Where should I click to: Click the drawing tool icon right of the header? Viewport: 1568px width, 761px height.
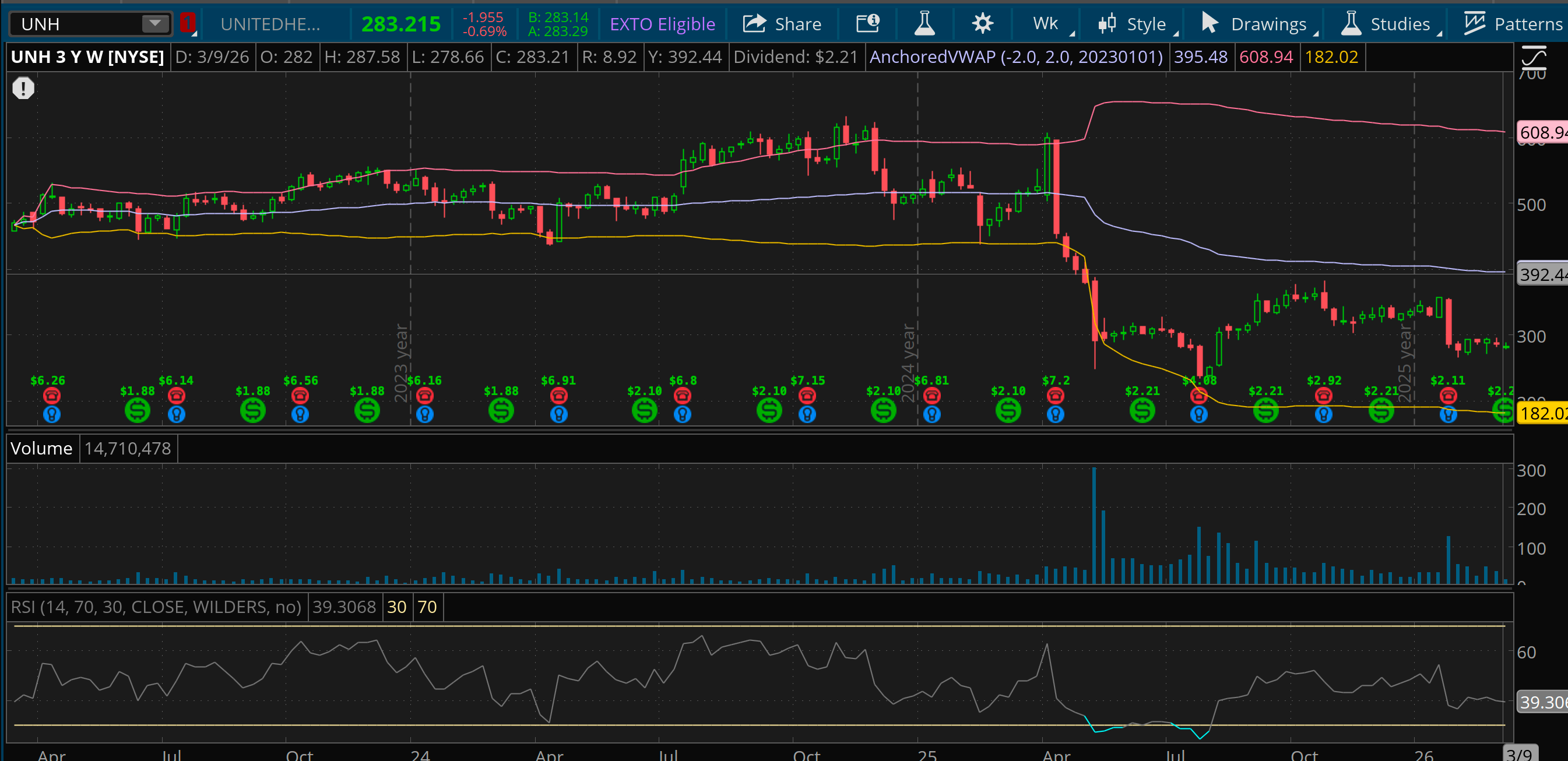[x=1533, y=58]
